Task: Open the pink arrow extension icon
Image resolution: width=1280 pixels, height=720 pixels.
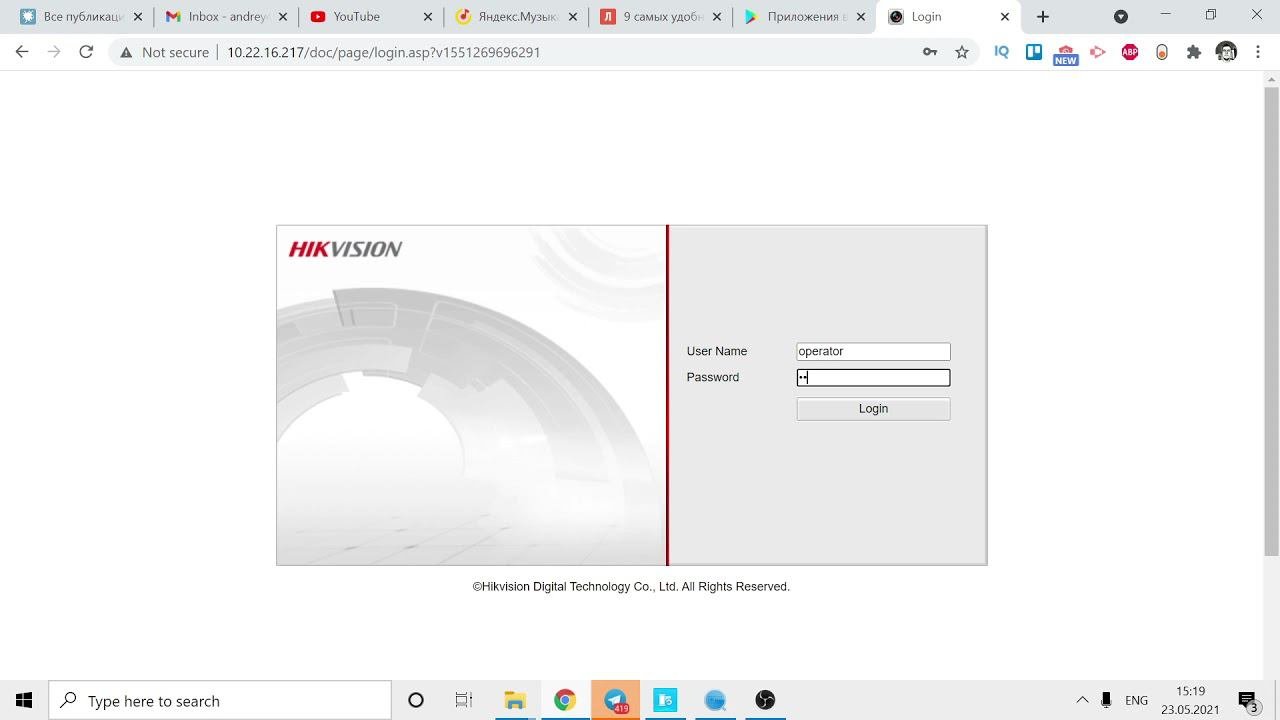Action: click(x=1098, y=52)
